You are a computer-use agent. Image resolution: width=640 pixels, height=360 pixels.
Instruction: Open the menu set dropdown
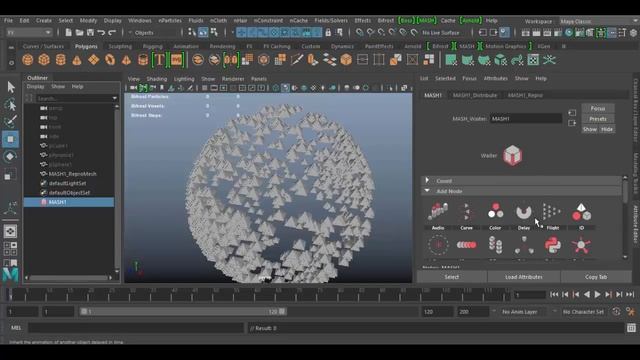coord(29,33)
